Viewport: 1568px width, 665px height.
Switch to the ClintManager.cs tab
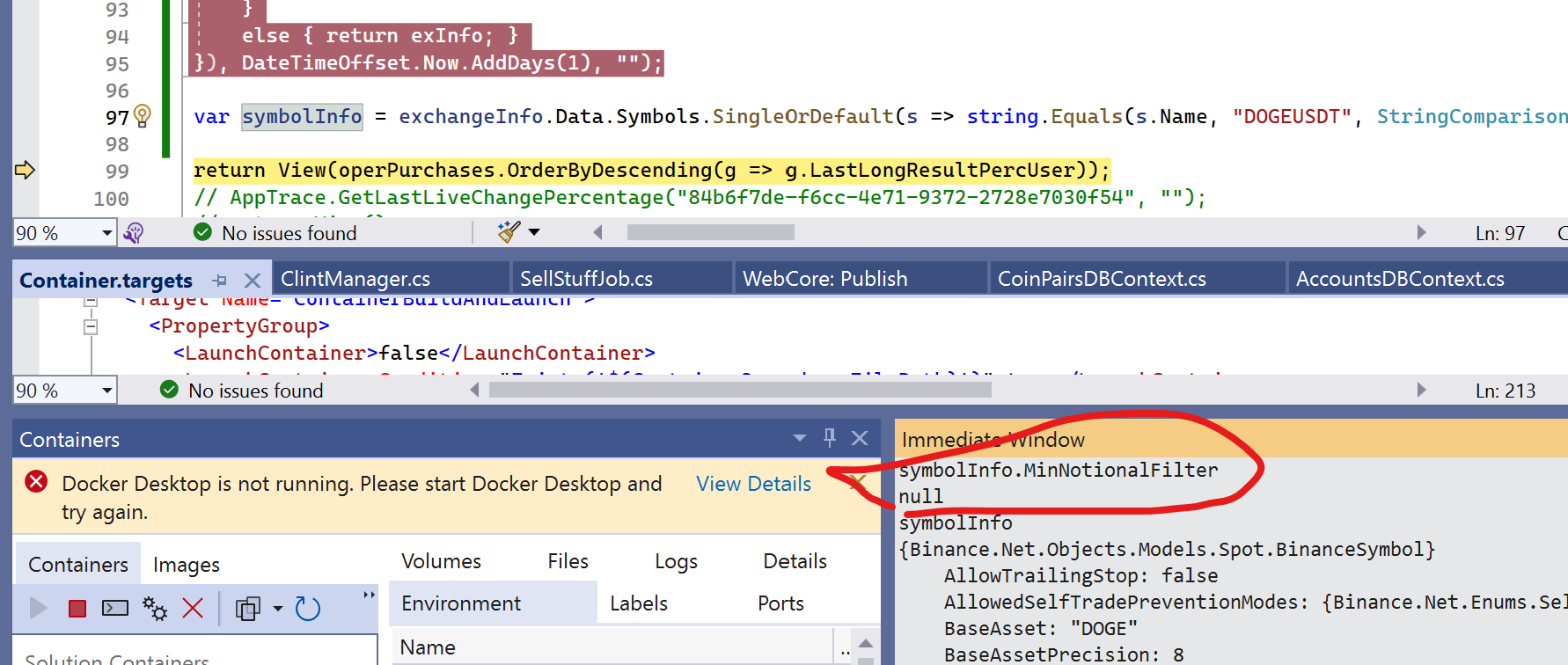[x=355, y=279]
